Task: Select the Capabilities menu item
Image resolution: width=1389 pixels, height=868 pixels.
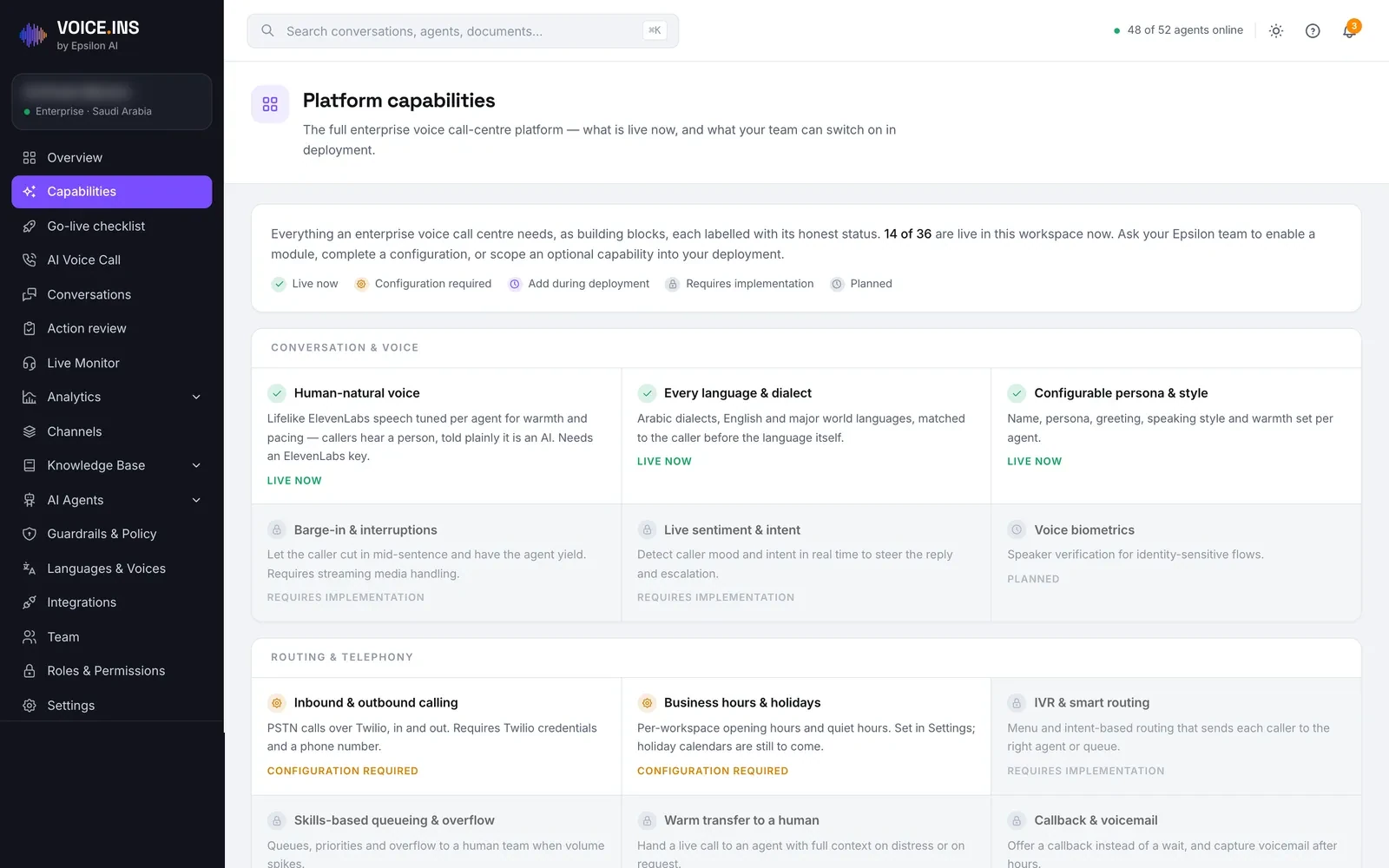Action: pos(112,192)
